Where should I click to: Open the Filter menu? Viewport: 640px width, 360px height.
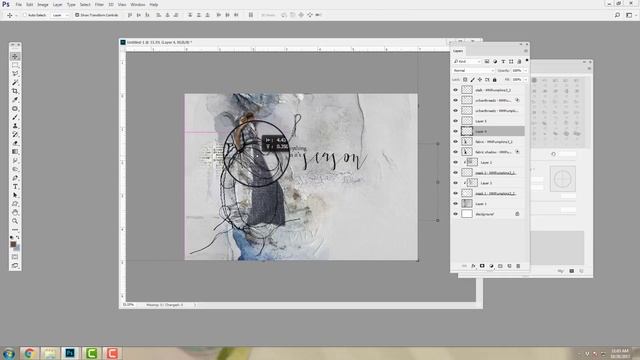(99, 4)
